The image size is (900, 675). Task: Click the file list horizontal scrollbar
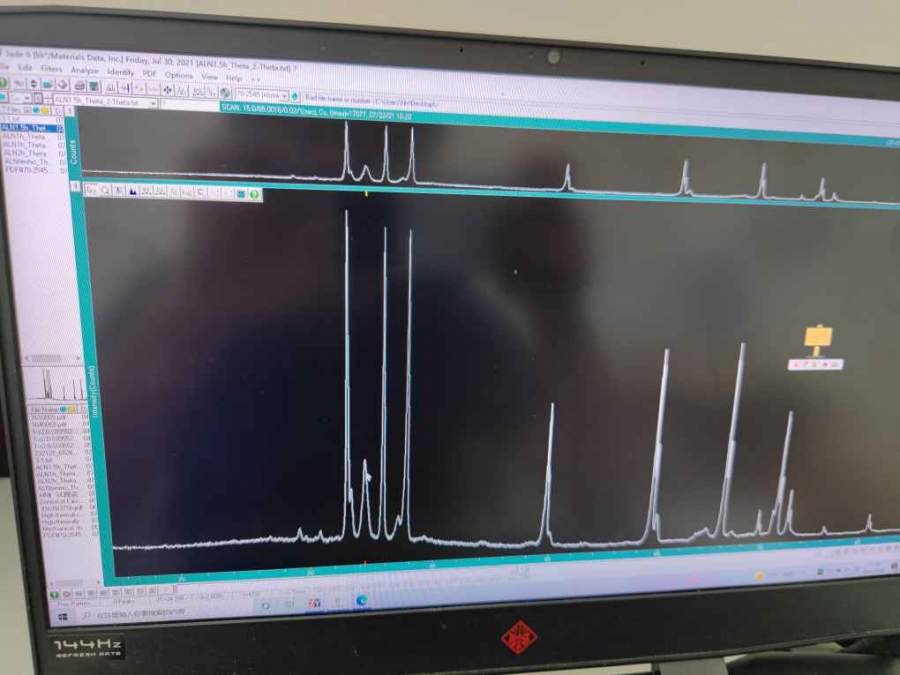(51, 358)
